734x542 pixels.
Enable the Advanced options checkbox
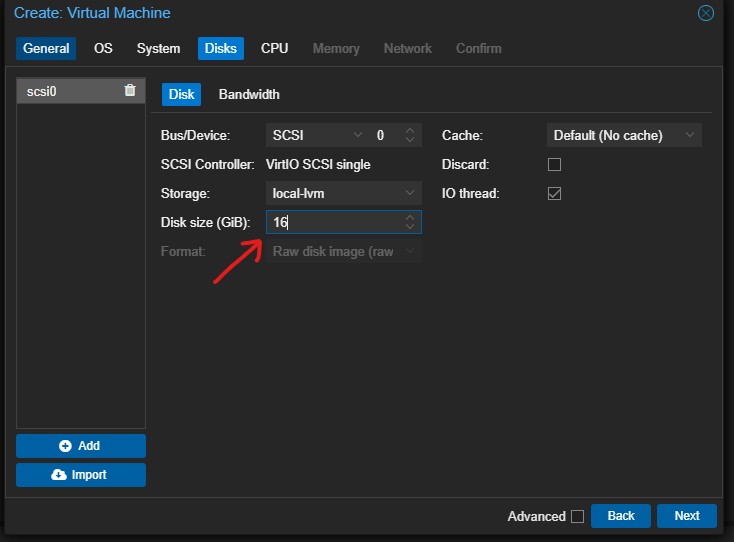(577, 516)
